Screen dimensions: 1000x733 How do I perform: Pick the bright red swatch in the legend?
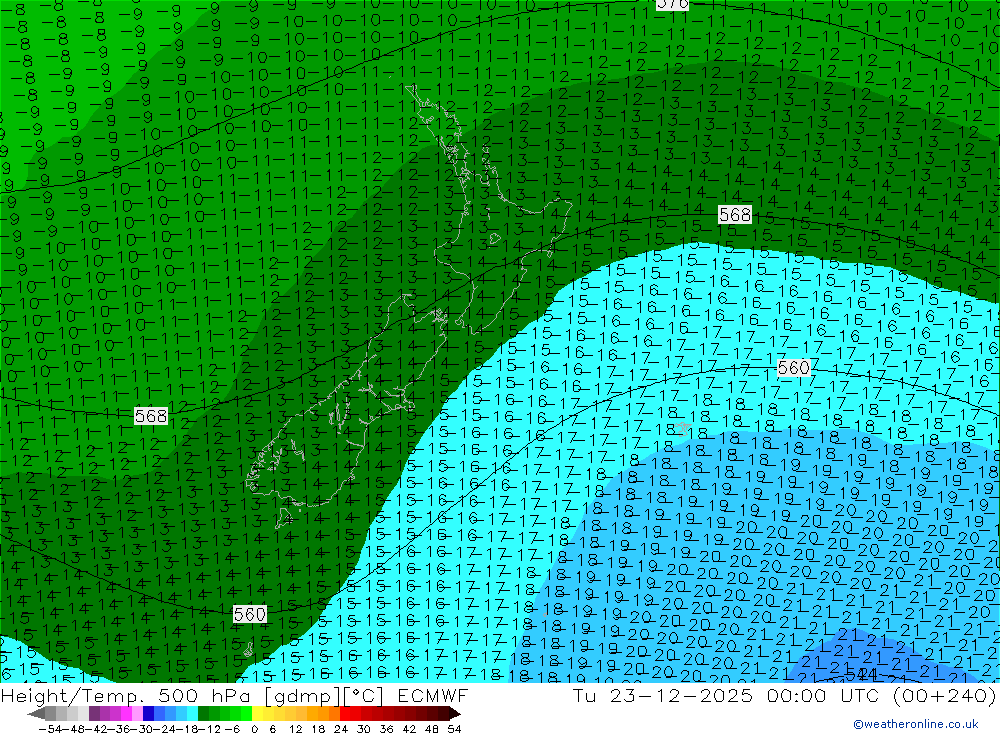350,714
